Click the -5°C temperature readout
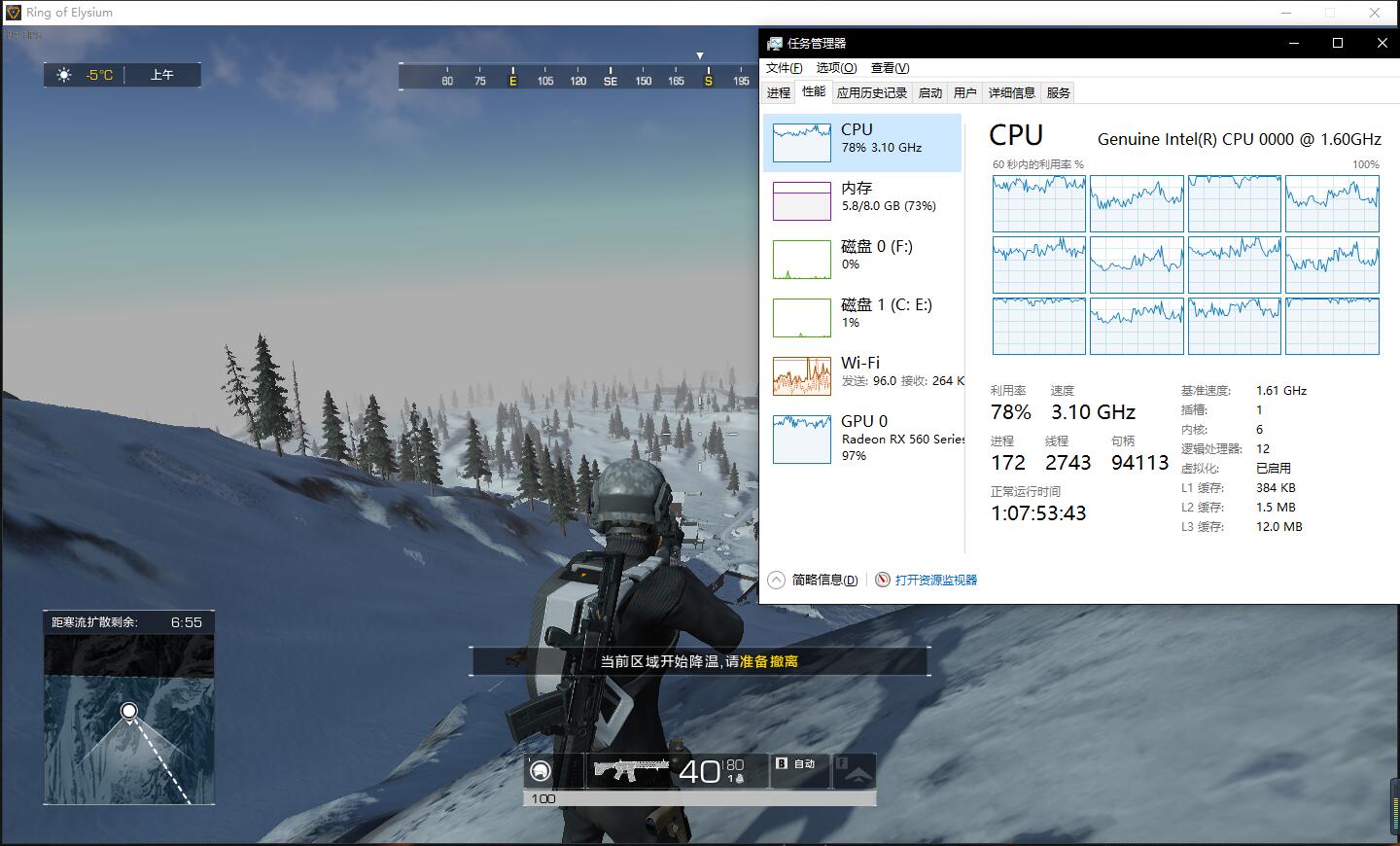 click(99, 75)
